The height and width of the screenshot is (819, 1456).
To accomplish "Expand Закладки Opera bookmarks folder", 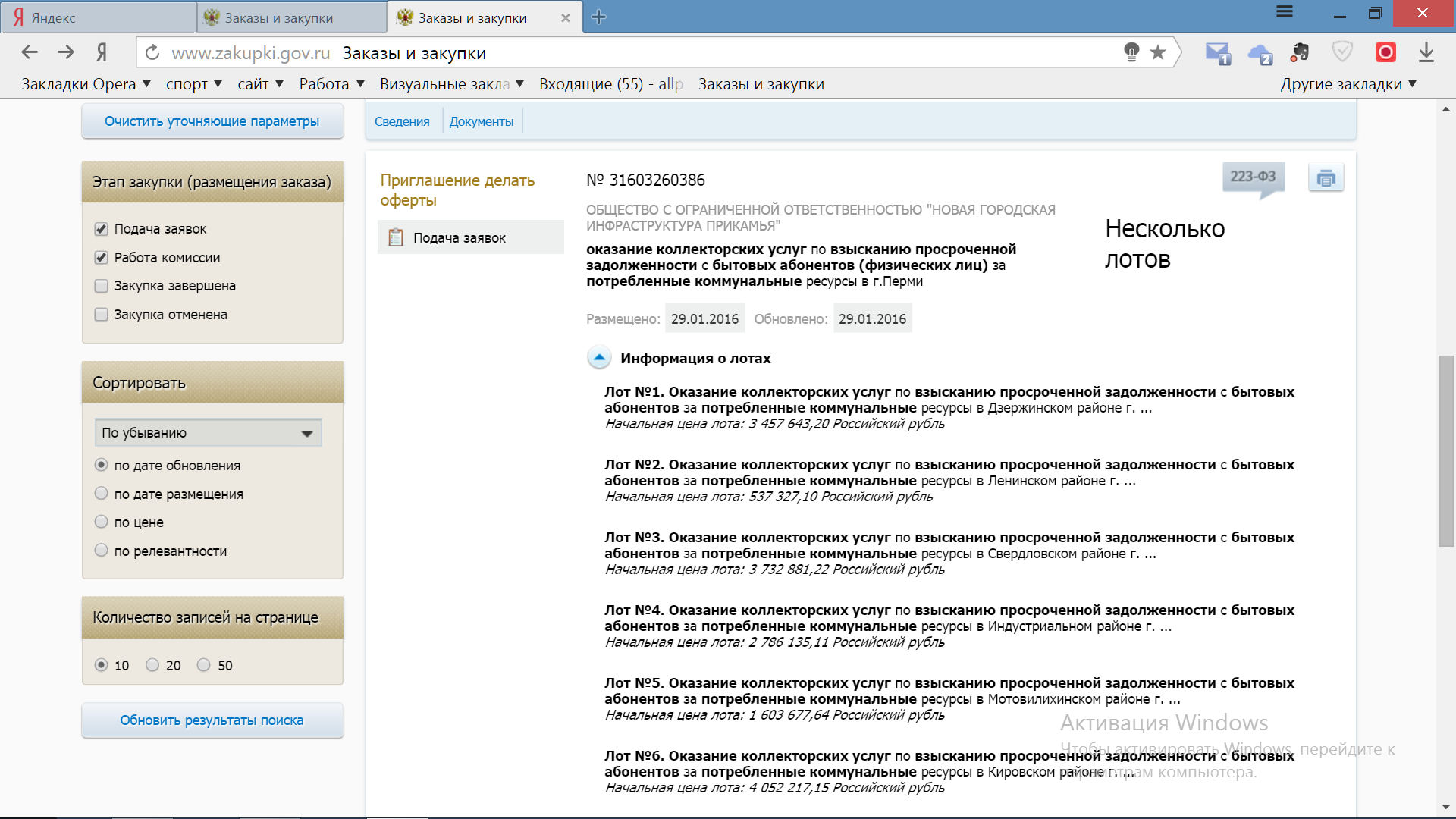I will [86, 84].
